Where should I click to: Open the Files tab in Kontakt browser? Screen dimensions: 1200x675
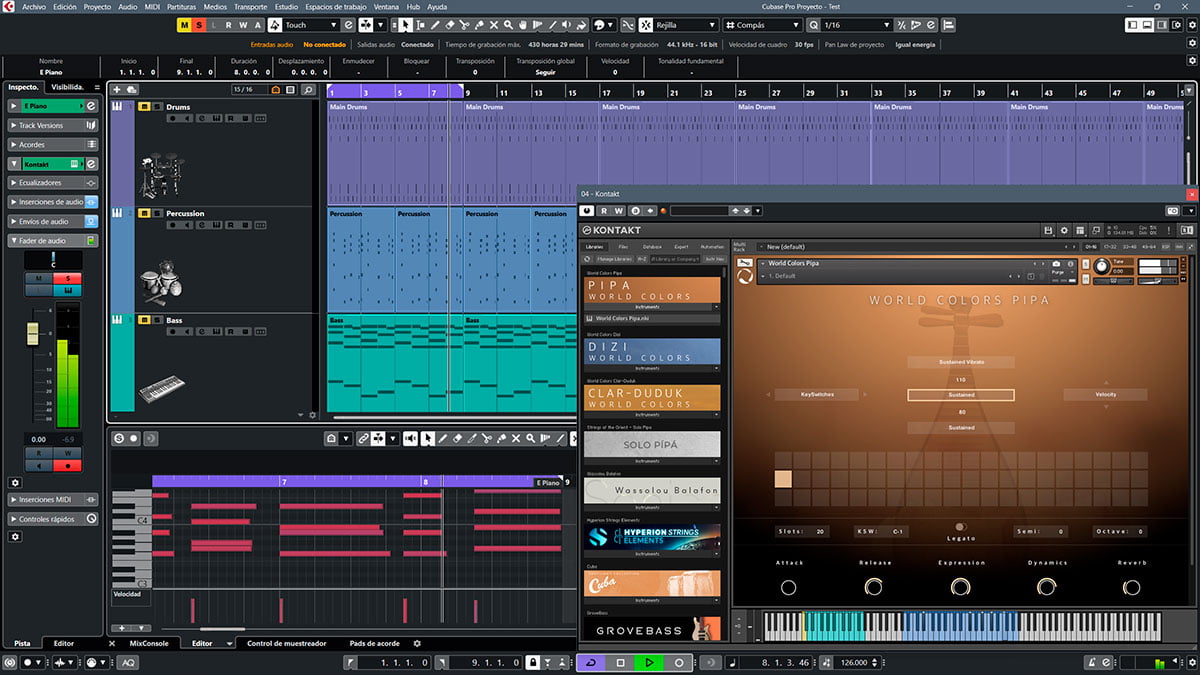pyautogui.click(x=623, y=246)
